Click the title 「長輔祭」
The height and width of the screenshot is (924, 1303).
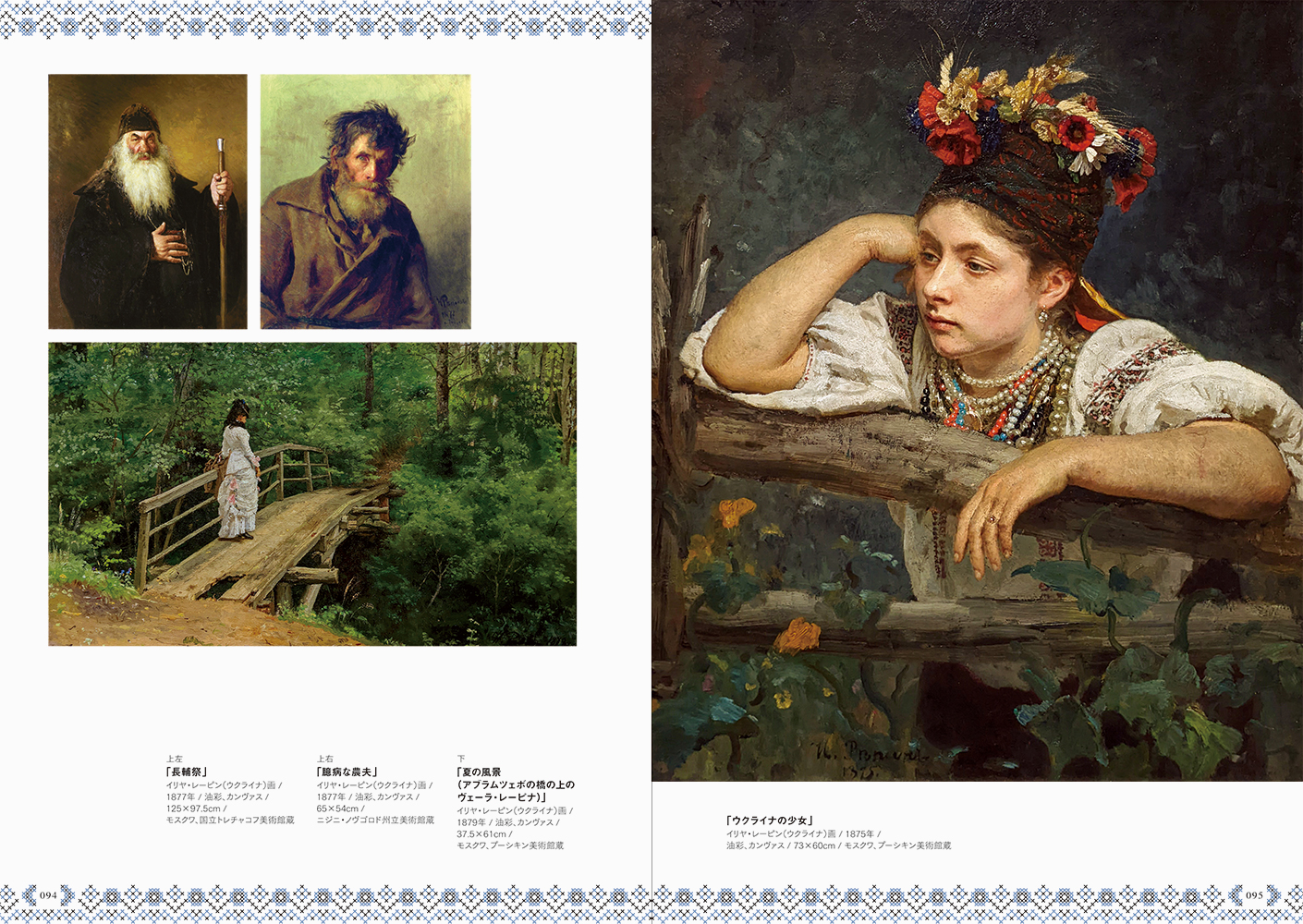[187, 772]
